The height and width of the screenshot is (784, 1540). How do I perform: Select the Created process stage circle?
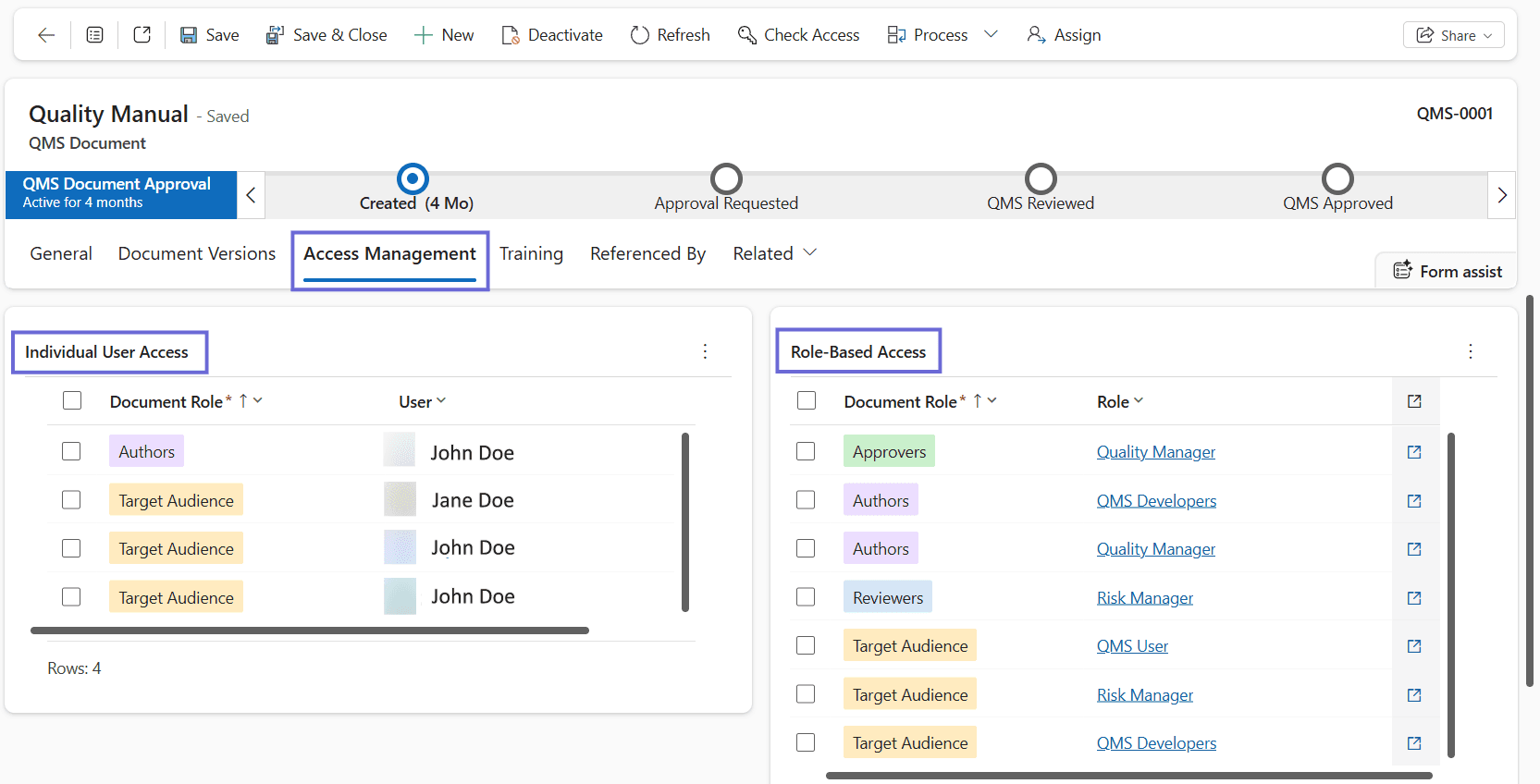(x=413, y=178)
